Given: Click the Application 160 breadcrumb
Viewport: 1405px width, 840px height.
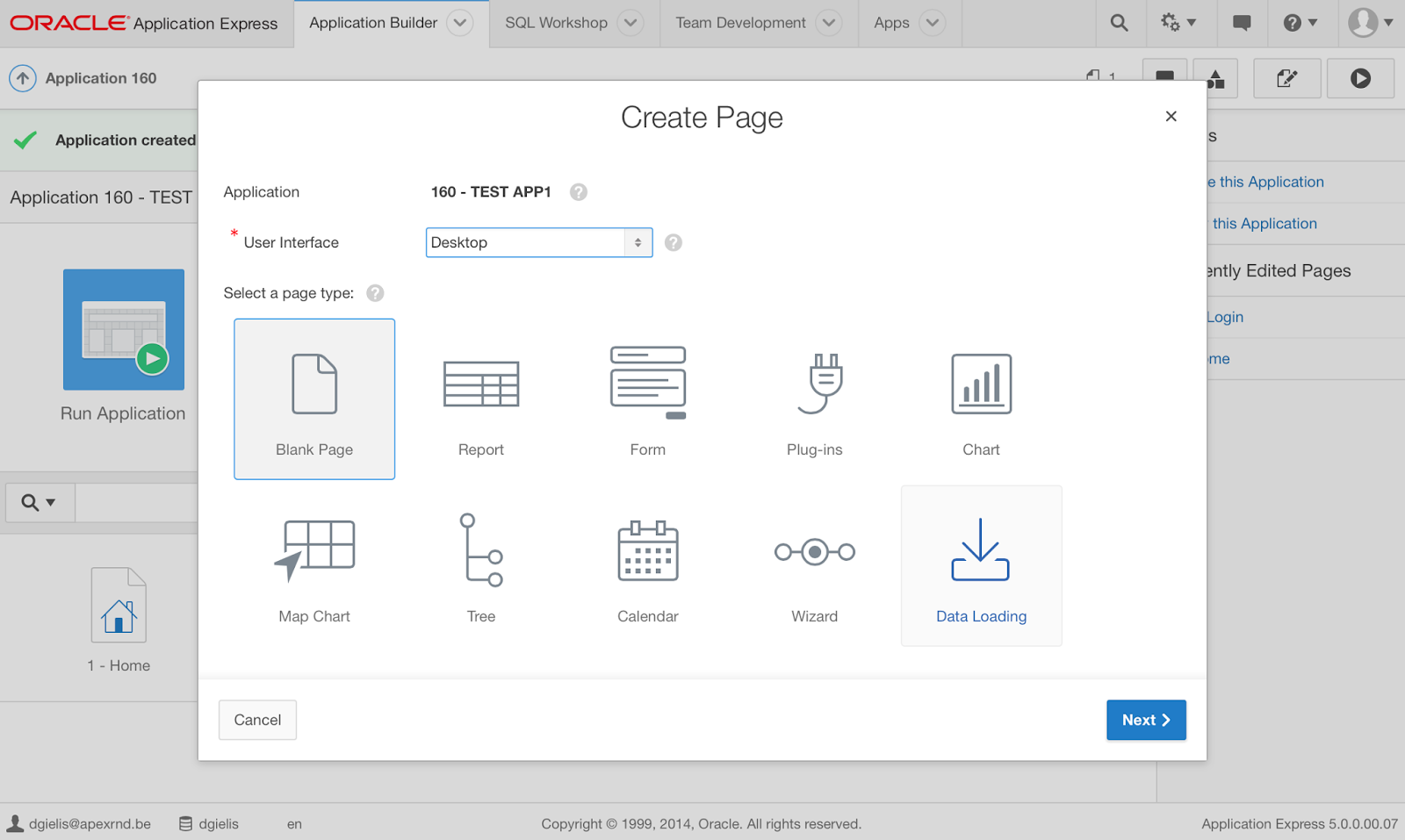Looking at the screenshot, I should [101, 78].
